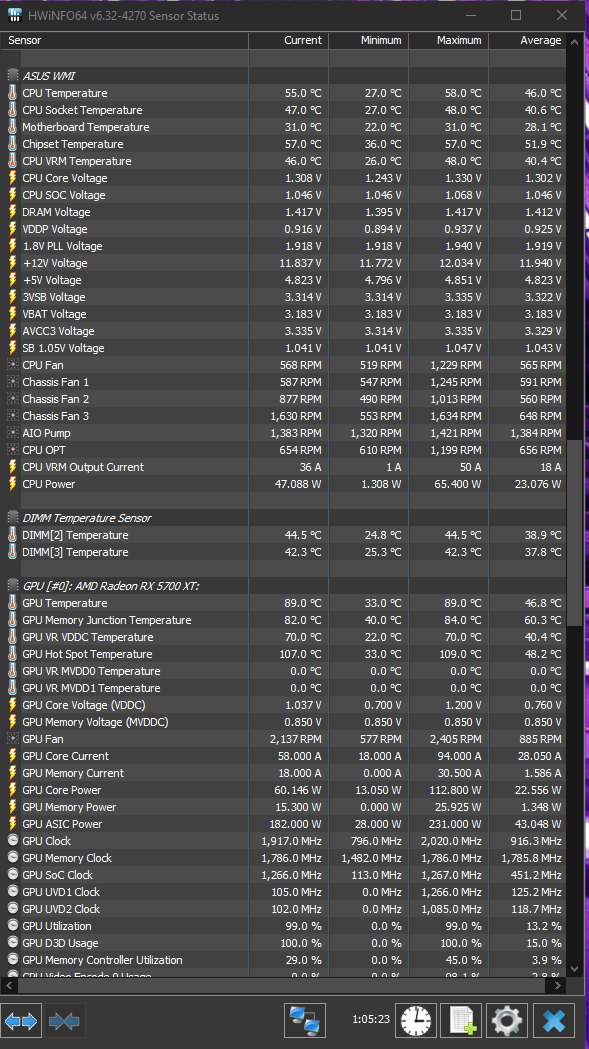Open the network remote monitoring icon
Image resolution: width=589 pixels, height=1049 pixels.
pyautogui.click(x=305, y=1021)
